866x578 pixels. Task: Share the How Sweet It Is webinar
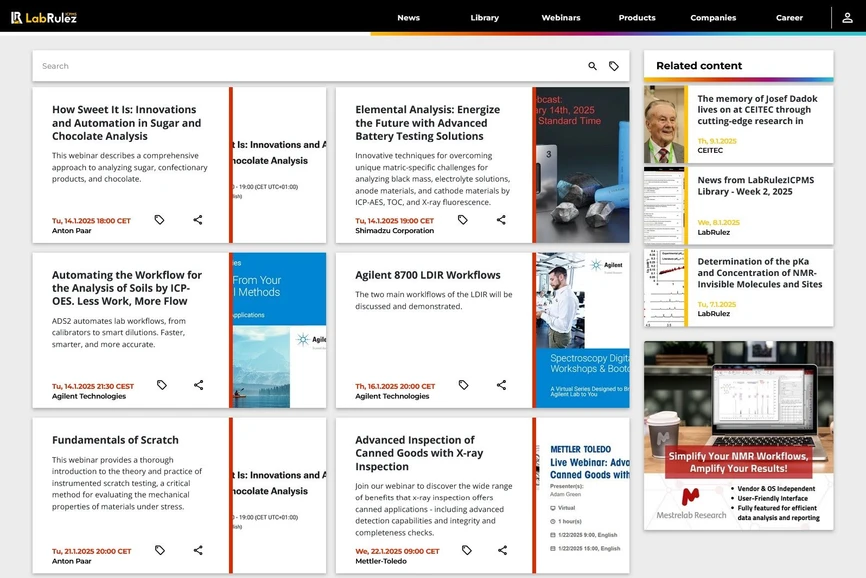[198, 220]
